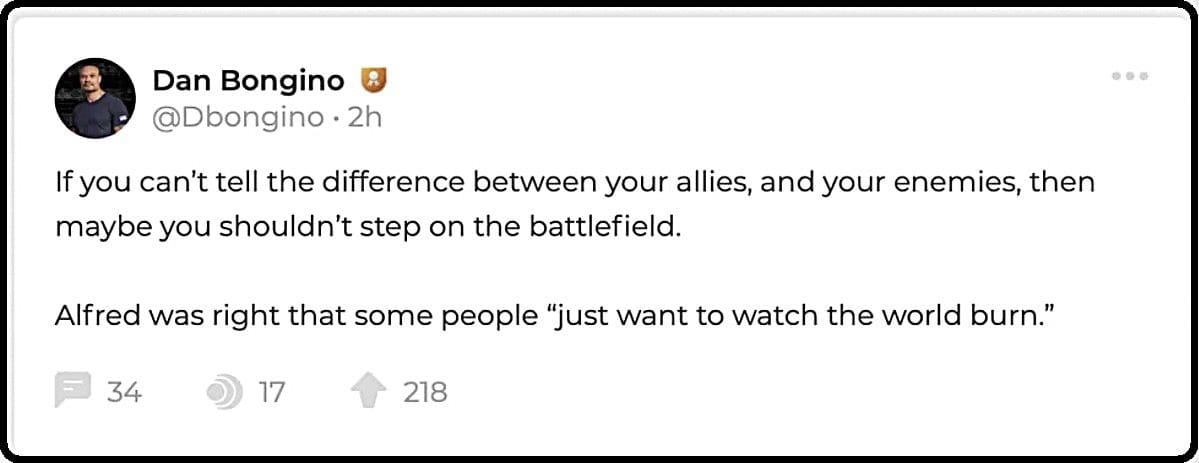Click the line starting "If you can't tell"
Screen dimensions: 1199x463
click(x=574, y=184)
